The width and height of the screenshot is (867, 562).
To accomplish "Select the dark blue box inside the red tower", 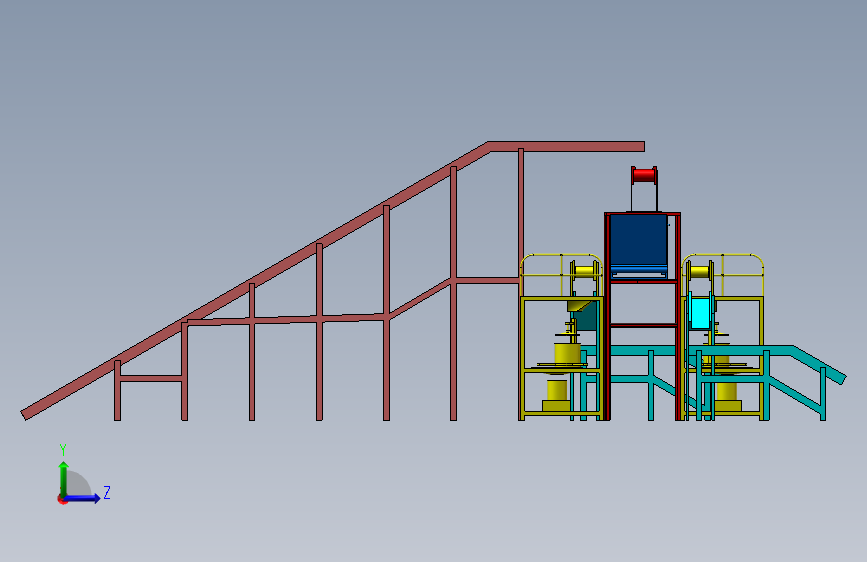I will point(639,242).
